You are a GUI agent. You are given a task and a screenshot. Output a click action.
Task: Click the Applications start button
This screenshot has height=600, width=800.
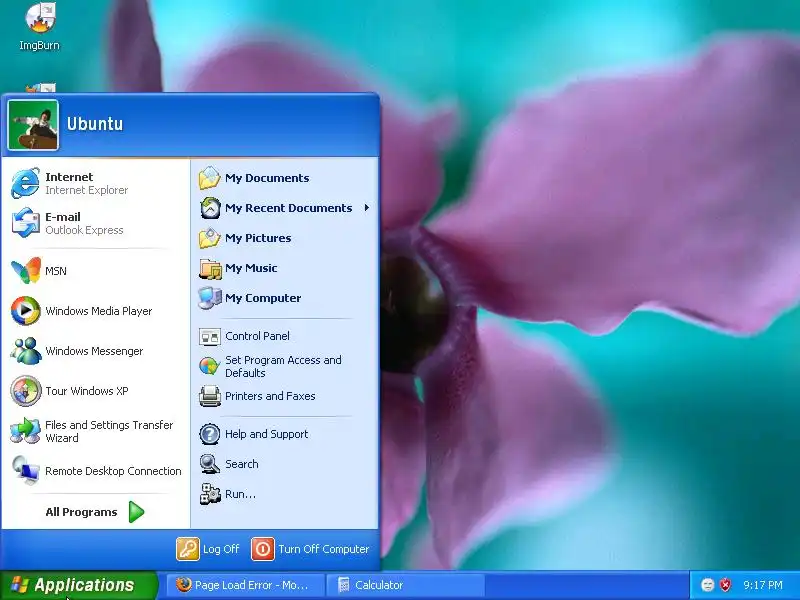tap(79, 585)
